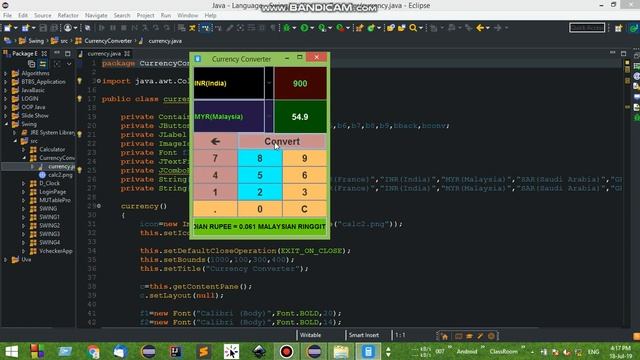
Task: Click keypad digit 9 in converter
Action: pyautogui.click(x=304, y=158)
